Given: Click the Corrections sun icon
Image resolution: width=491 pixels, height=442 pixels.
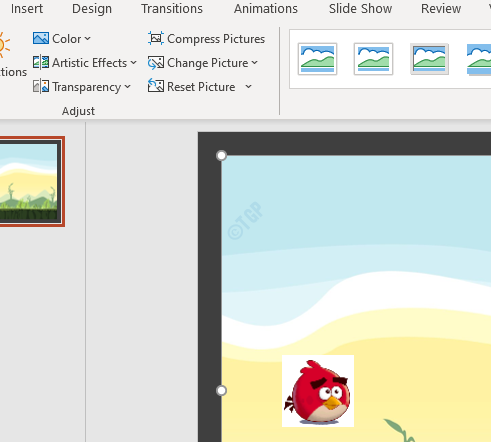Looking at the screenshot, I should coord(4,45).
